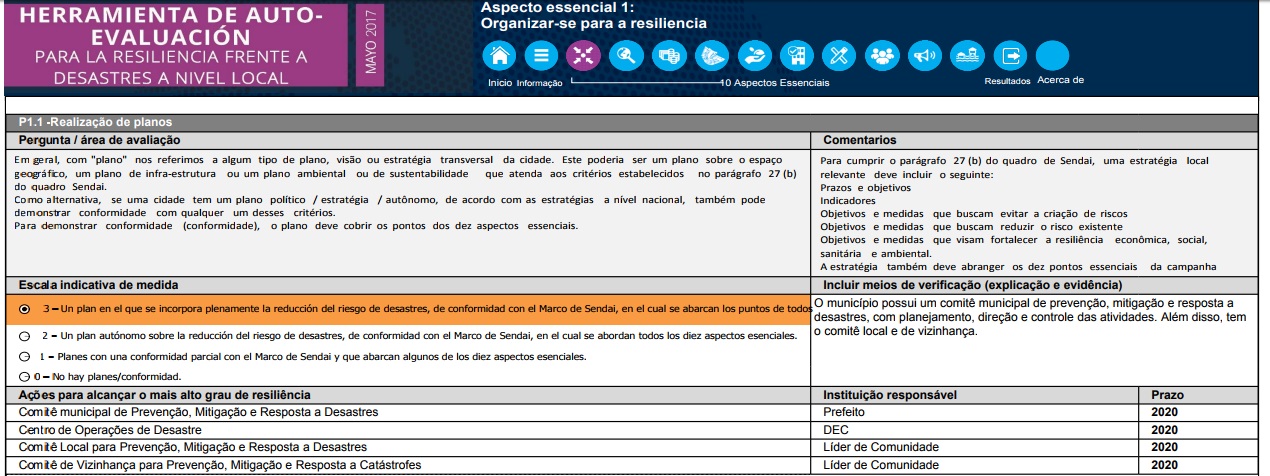The width and height of the screenshot is (1270, 476).
Task: Click the blank Acerca de circle
Action: point(1052,55)
